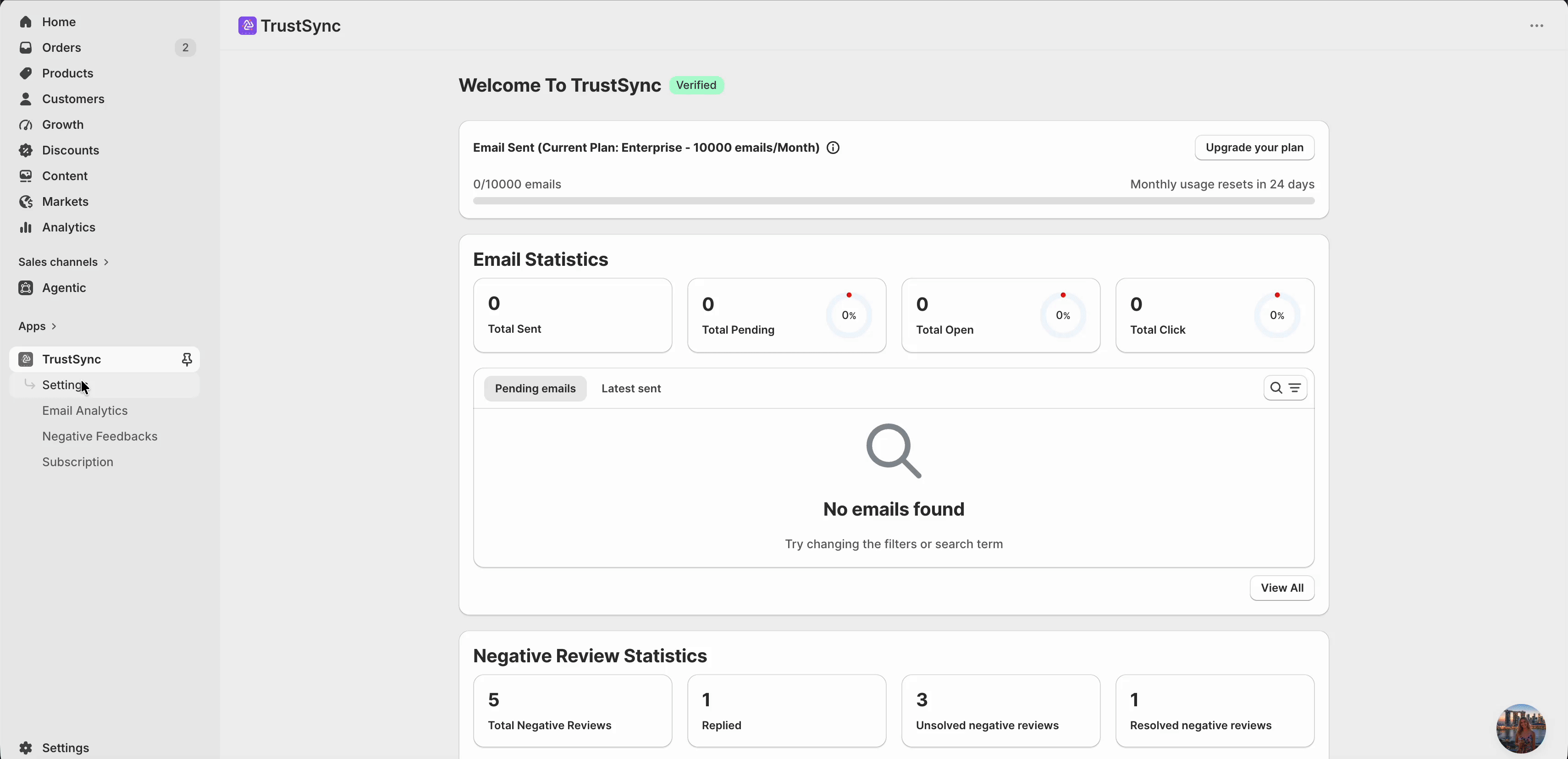The image size is (1568, 759).
Task: Switch to Latest sent tab
Action: pyautogui.click(x=630, y=388)
